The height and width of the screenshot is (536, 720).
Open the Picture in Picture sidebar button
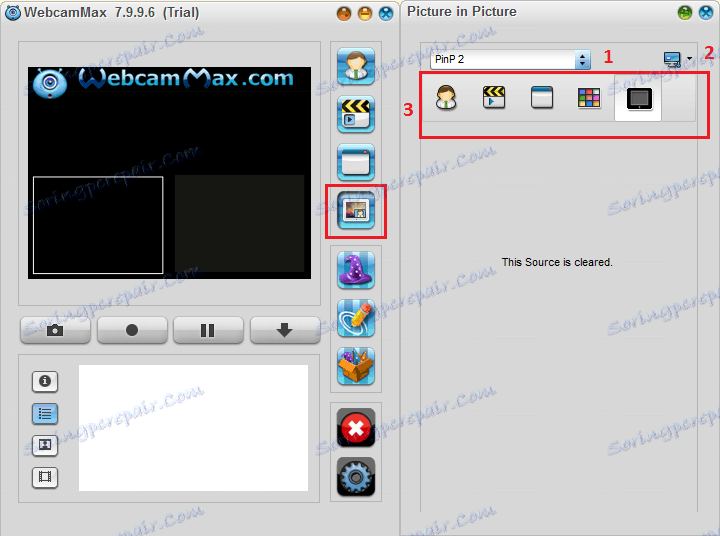point(356,210)
